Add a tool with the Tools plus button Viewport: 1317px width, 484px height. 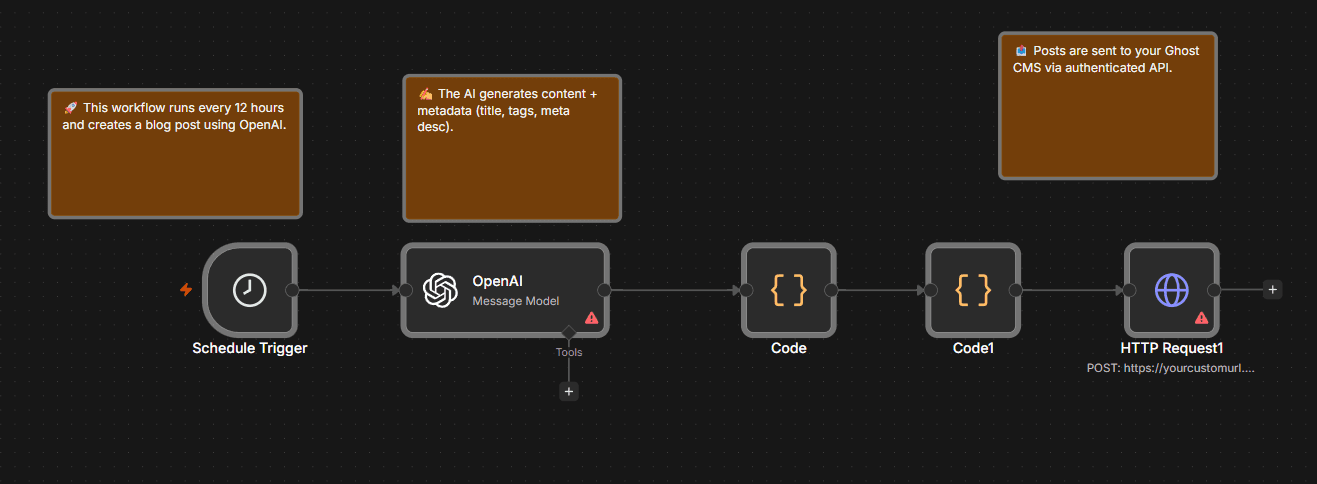coord(569,391)
